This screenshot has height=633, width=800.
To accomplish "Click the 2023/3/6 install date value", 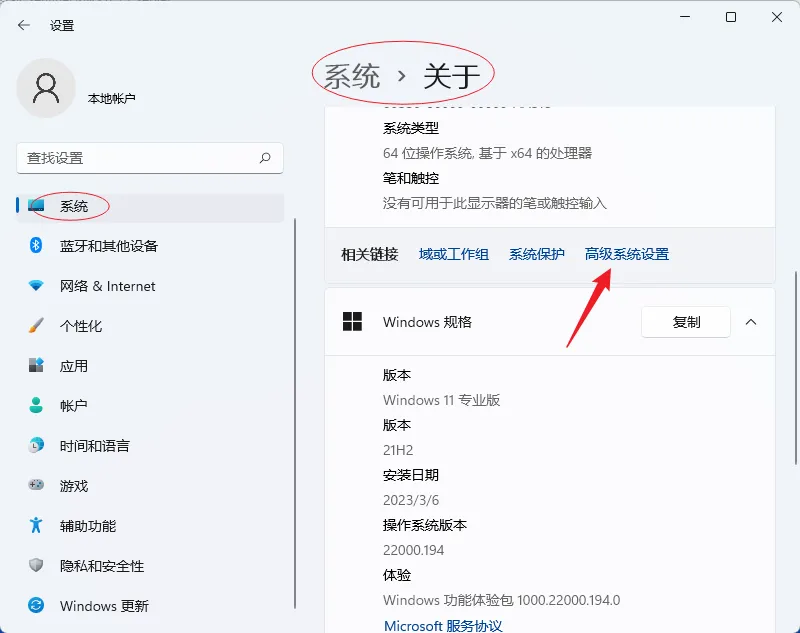I will click(411, 500).
